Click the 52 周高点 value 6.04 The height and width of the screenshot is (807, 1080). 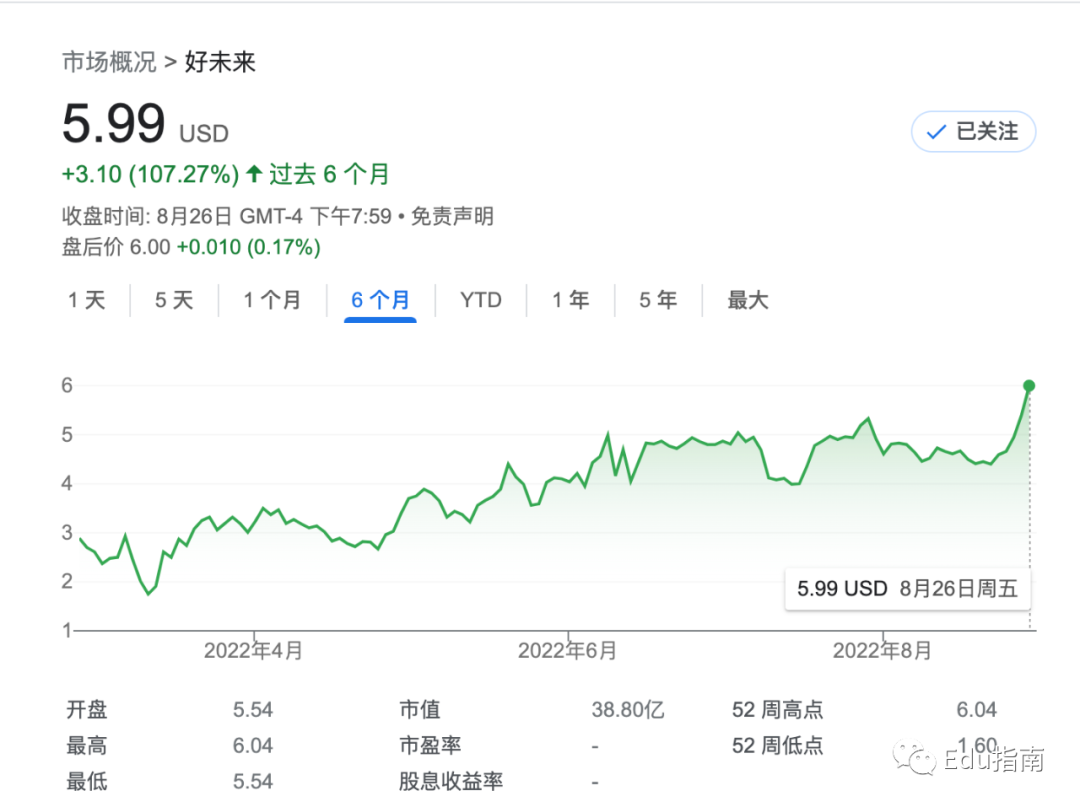977,710
